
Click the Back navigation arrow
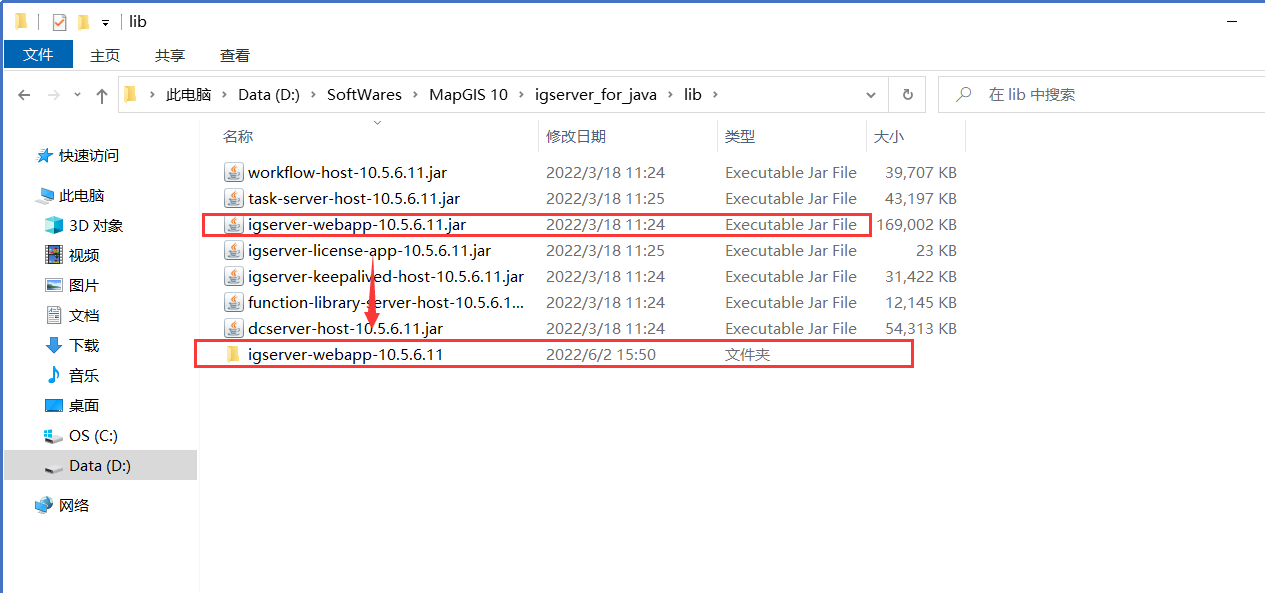pyautogui.click(x=24, y=95)
